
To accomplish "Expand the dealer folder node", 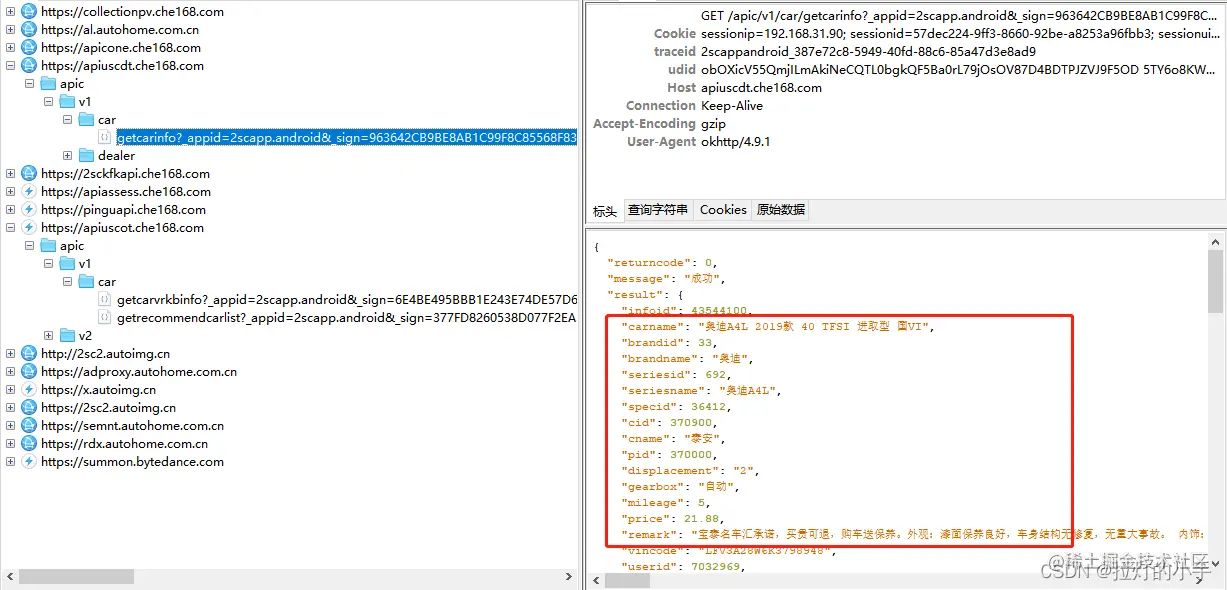I will click(67, 156).
